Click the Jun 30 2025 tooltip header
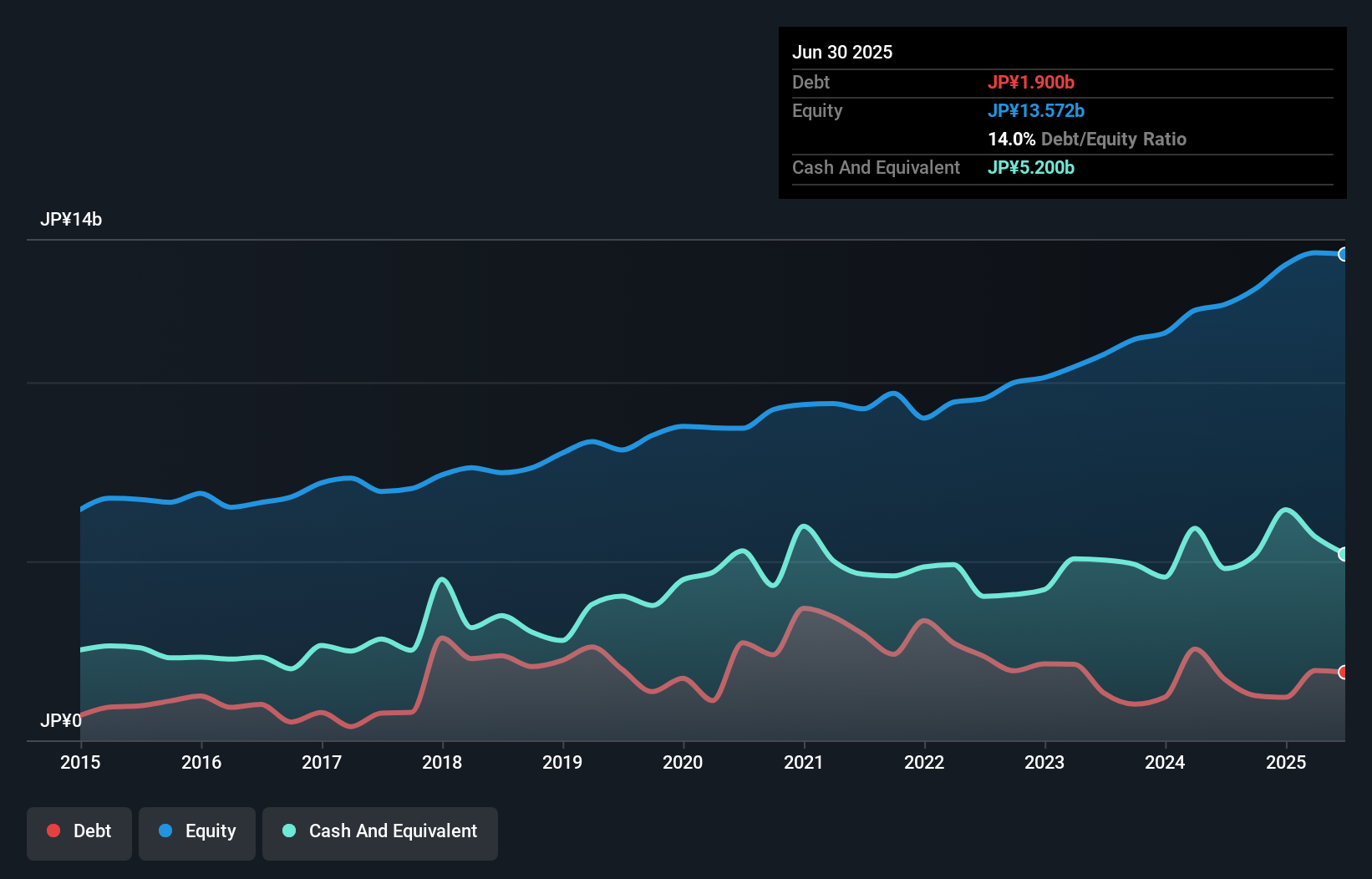1372x879 pixels. tap(843, 52)
